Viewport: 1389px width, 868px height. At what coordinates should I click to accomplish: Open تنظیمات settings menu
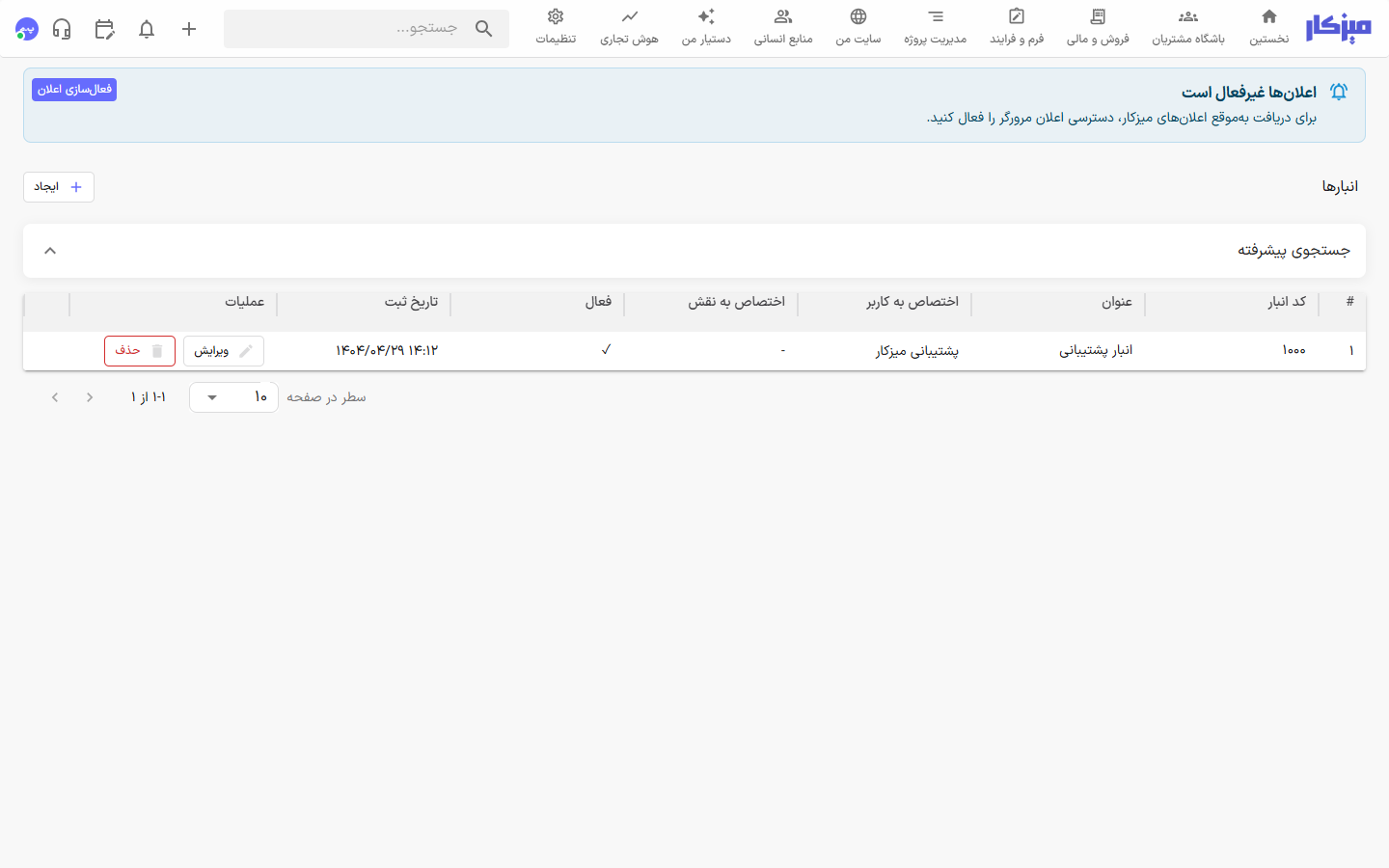coord(556,27)
